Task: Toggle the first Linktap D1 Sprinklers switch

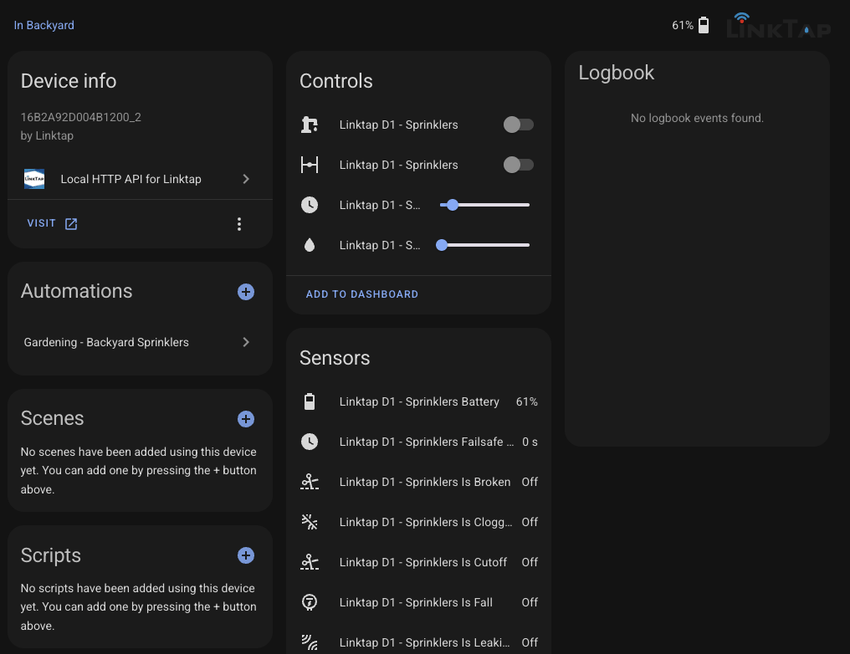Action: coord(518,125)
